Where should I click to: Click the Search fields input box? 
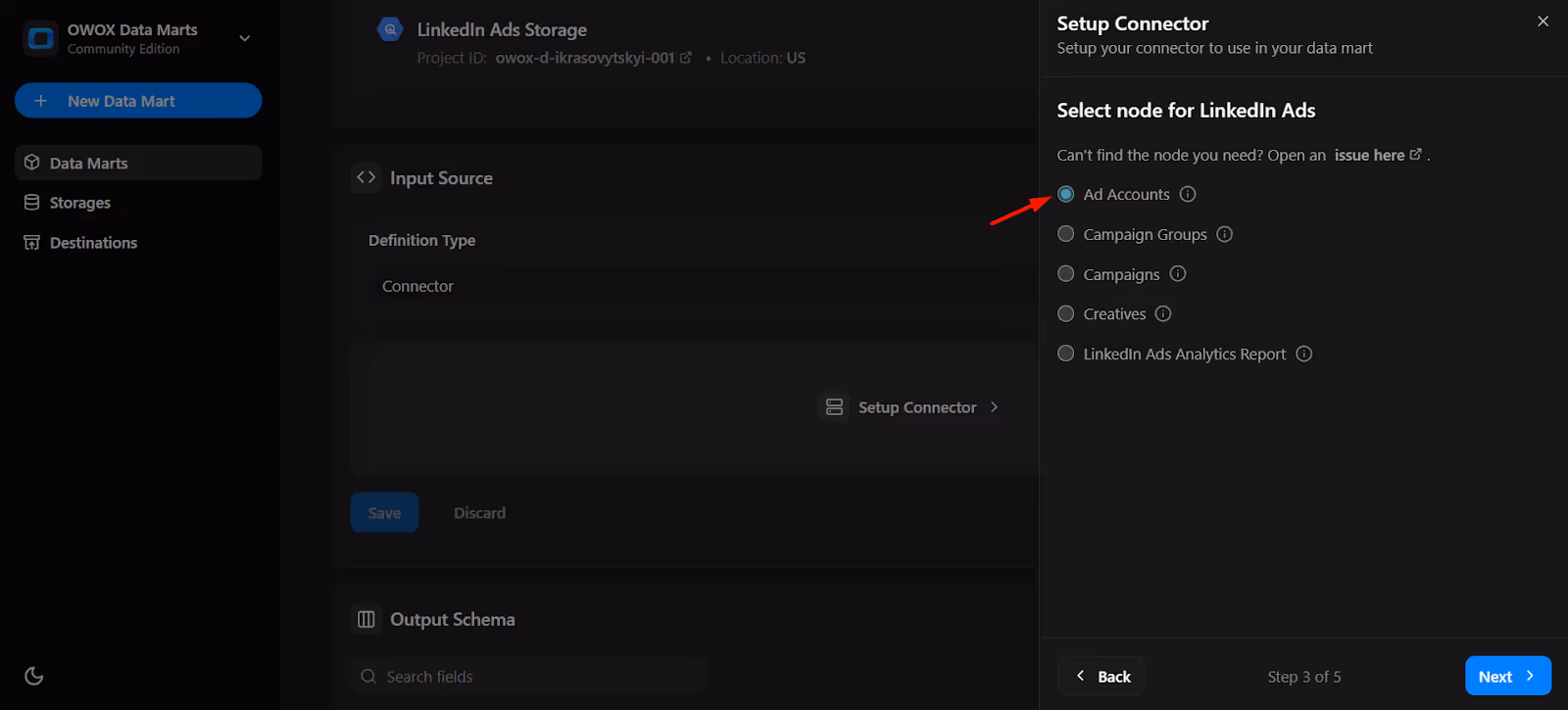tap(528, 677)
